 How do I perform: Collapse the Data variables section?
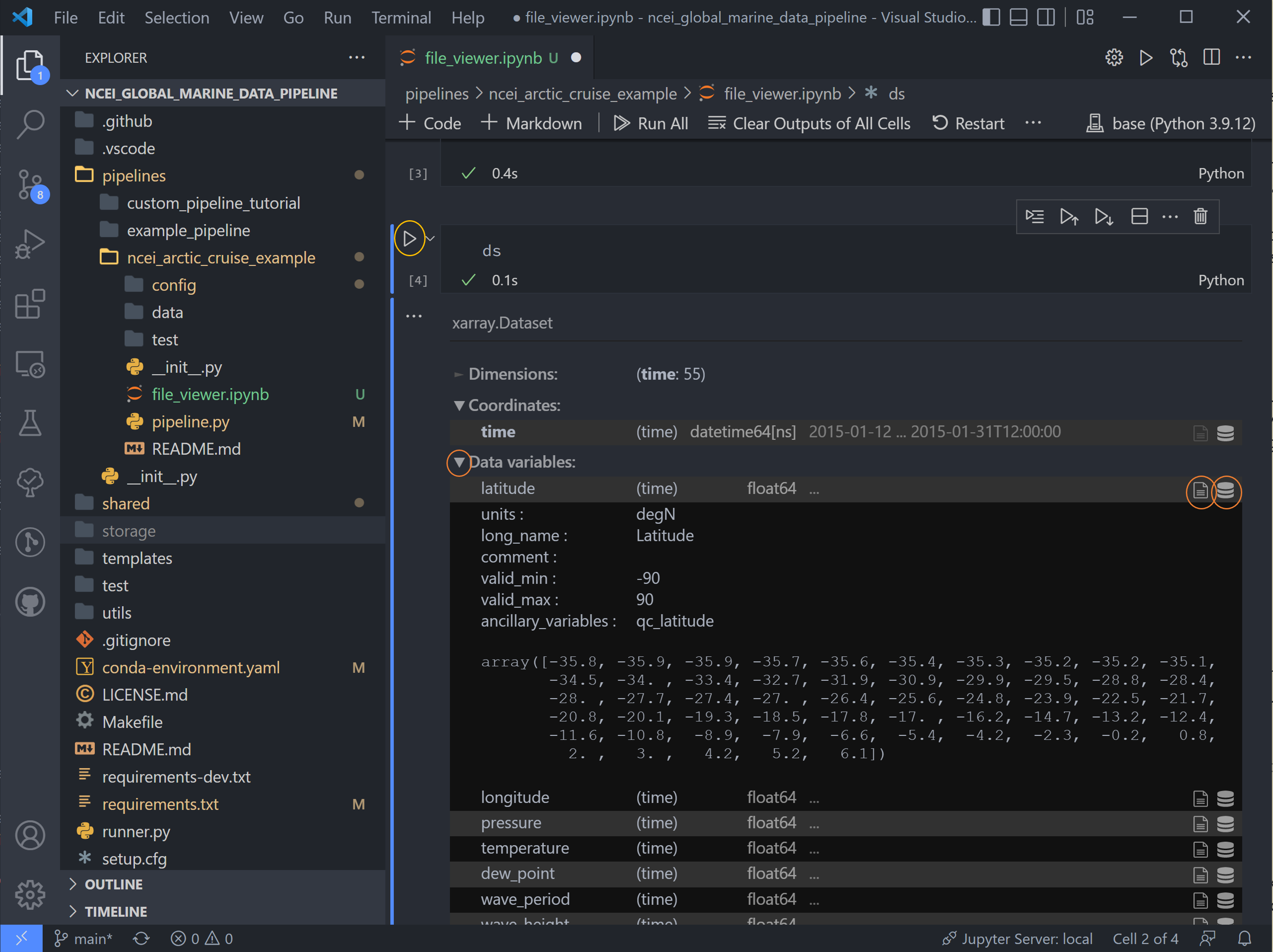click(459, 462)
